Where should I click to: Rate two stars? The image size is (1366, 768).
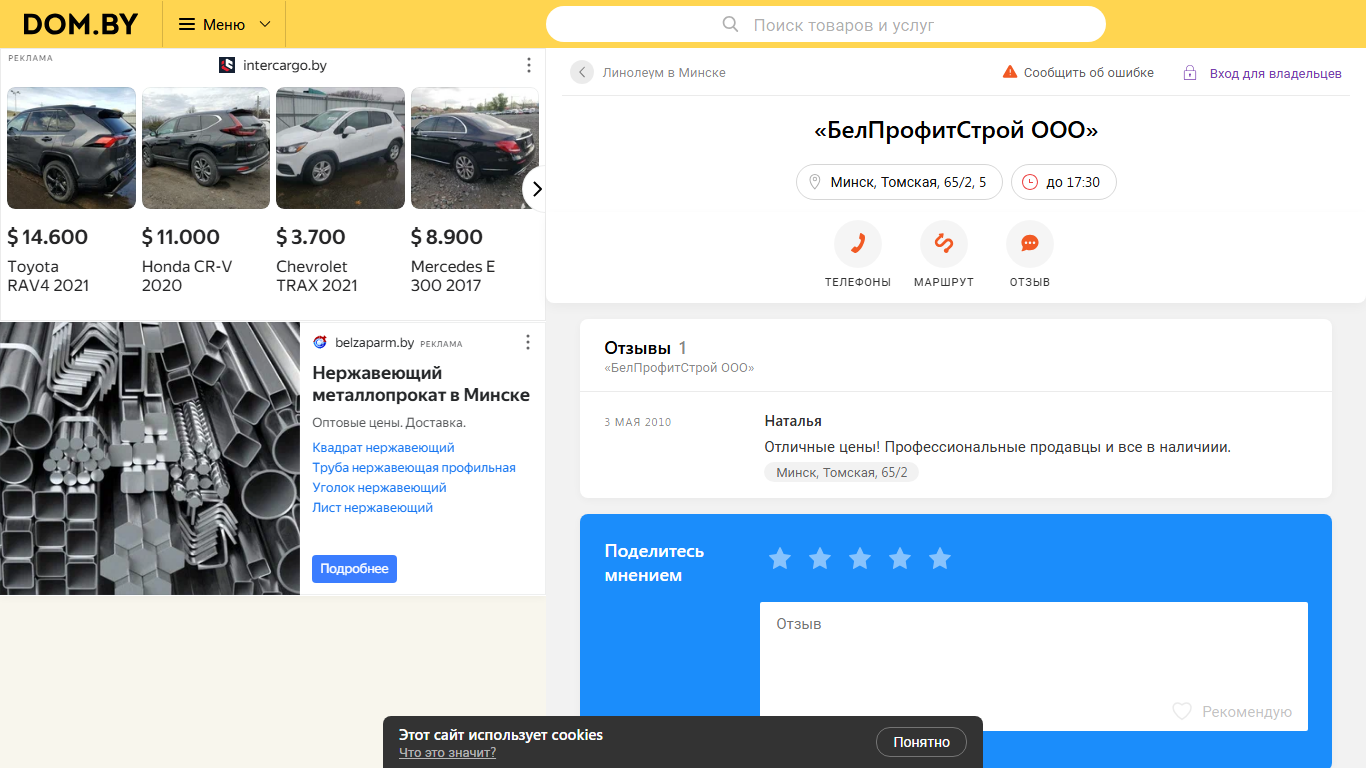[x=820, y=558]
